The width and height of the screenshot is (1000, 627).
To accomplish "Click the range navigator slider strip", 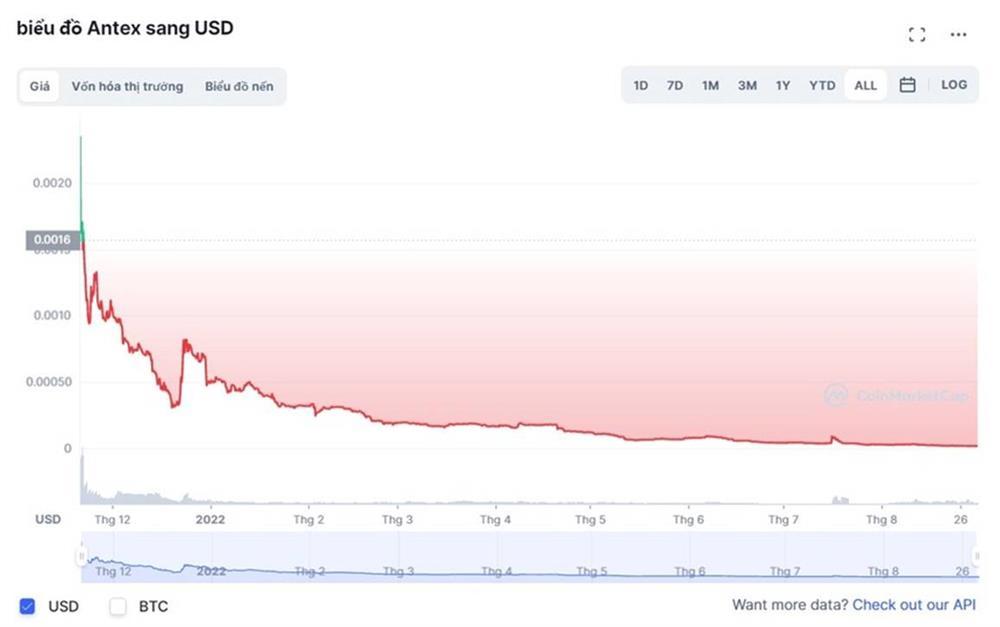I will [x=528, y=558].
